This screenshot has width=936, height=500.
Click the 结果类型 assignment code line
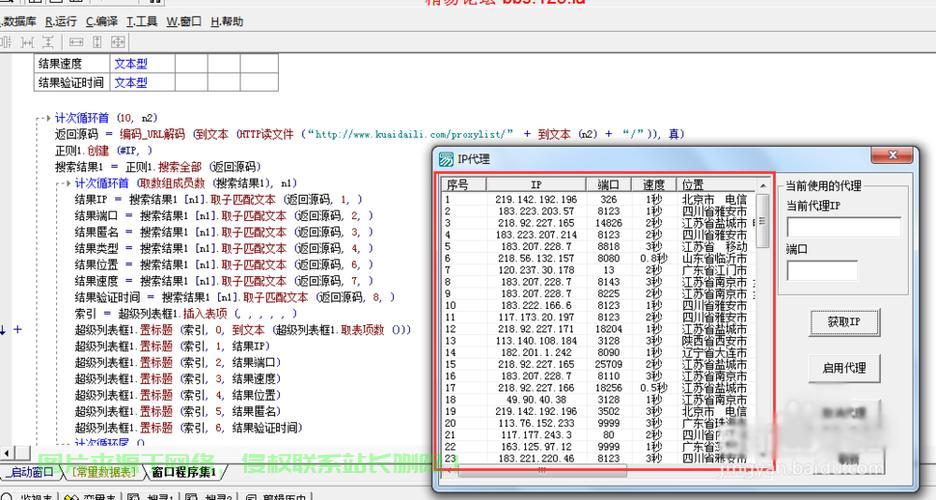coord(224,248)
